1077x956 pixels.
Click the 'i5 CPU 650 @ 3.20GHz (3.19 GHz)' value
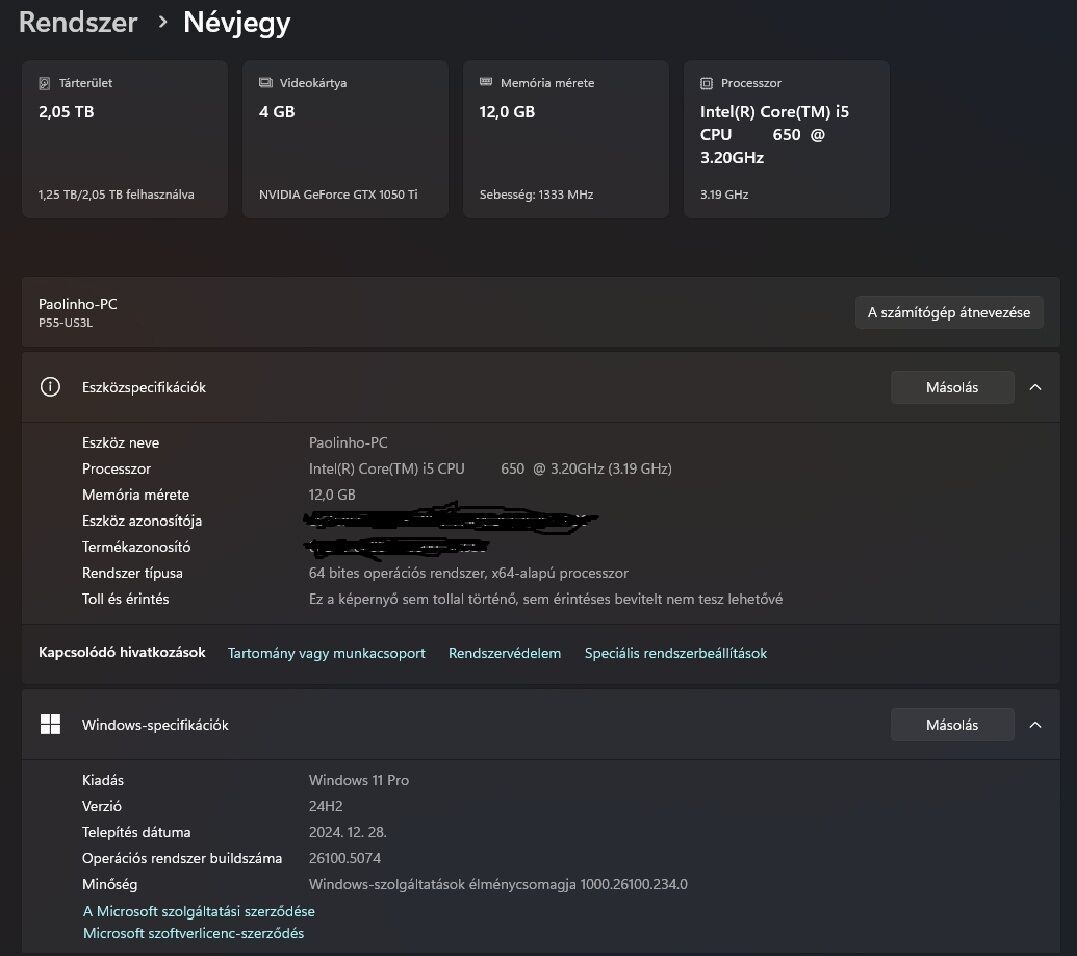coord(490,469)
